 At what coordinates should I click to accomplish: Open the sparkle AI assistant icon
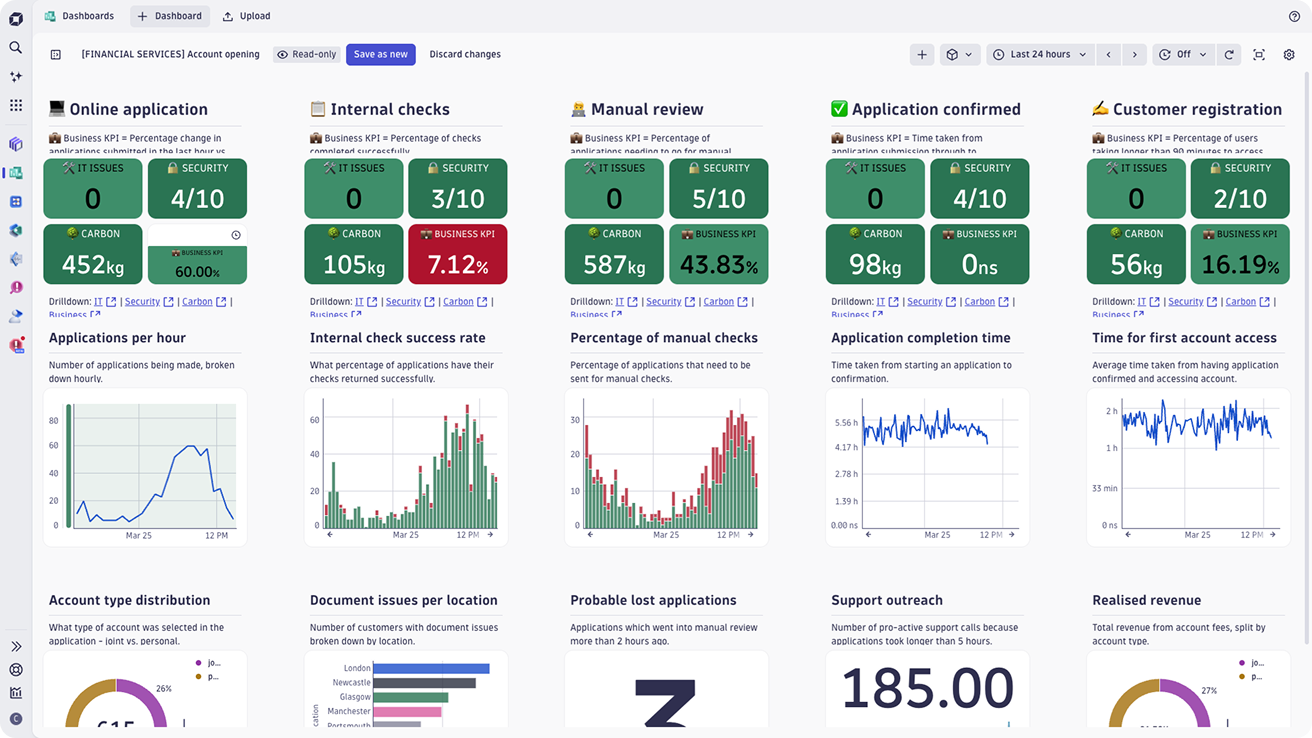[x=15, y=76]
